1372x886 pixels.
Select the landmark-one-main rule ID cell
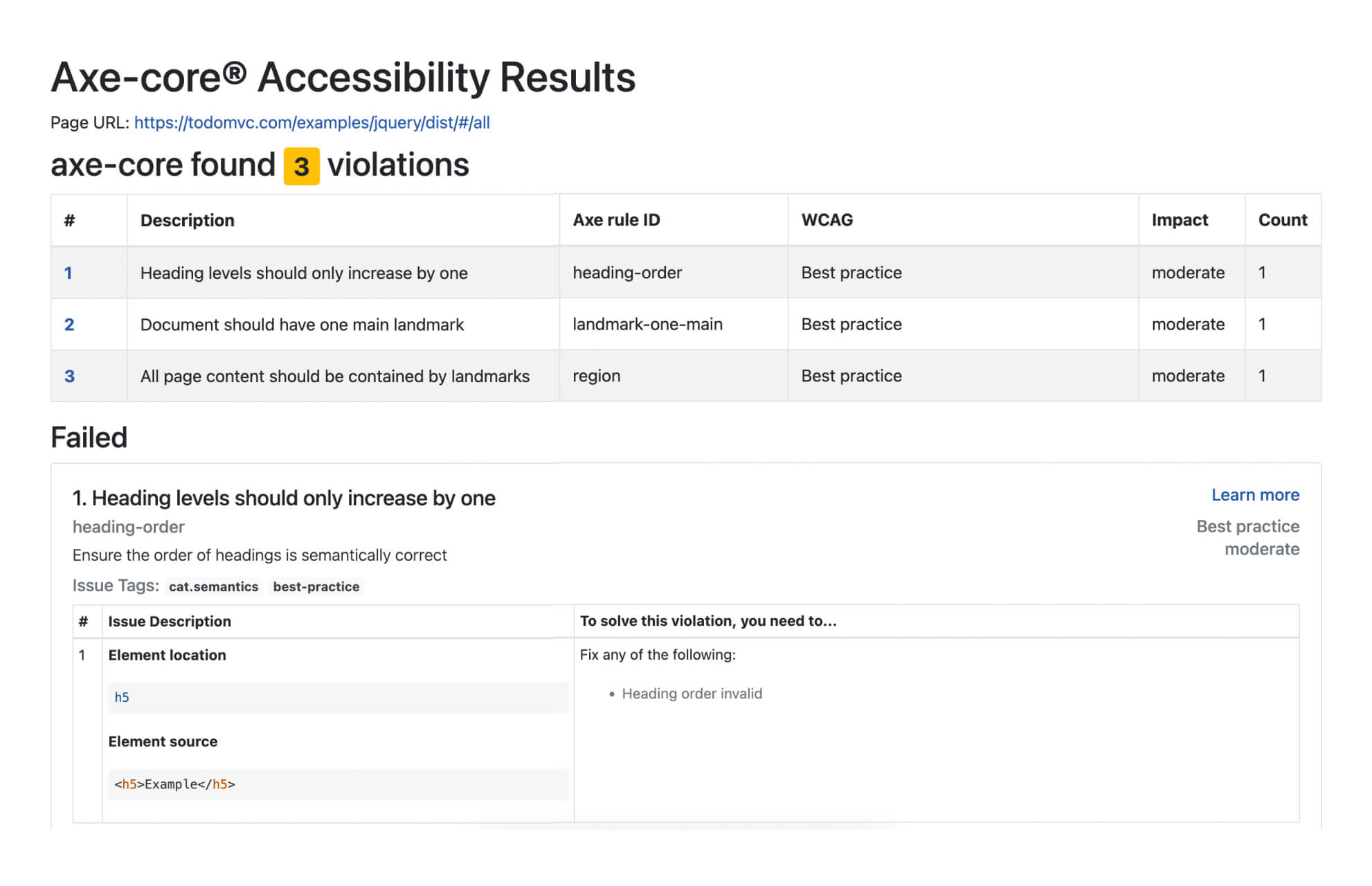click(647, 325)
